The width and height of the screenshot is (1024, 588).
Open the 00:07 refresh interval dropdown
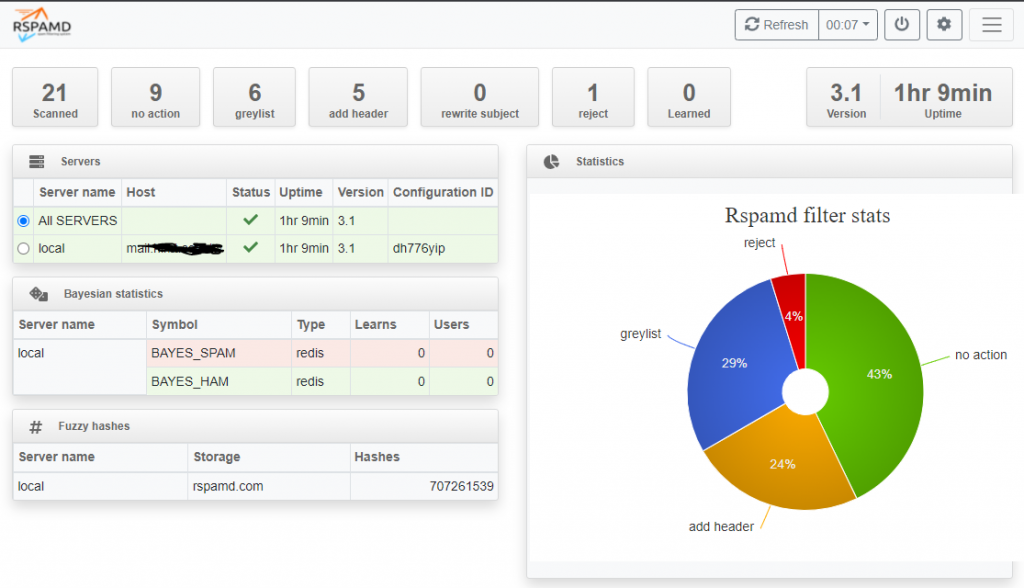(848, 25)
